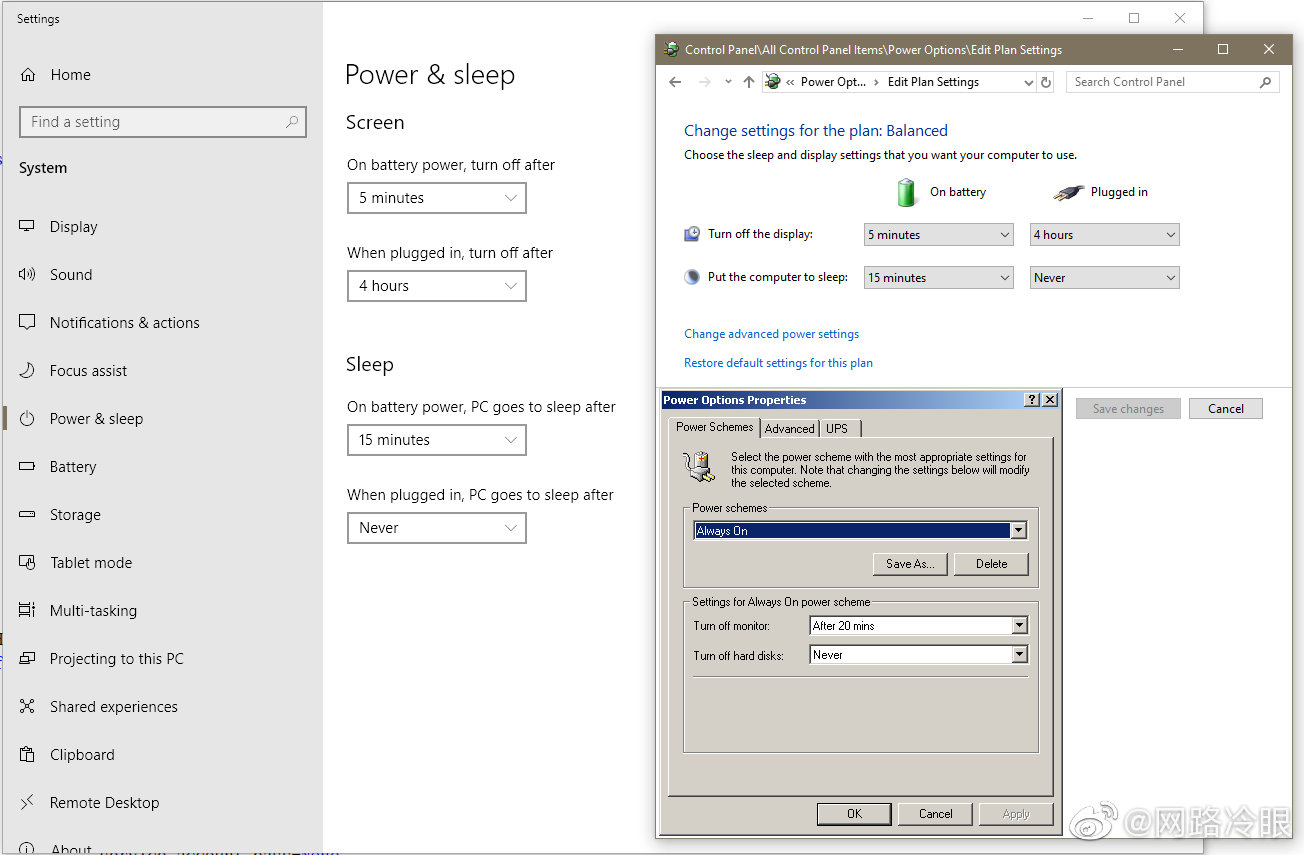This screenshot has height=855, width=1304.
Task: Click the Sound speaker icon in sidebar
Action: click(28, 274)
